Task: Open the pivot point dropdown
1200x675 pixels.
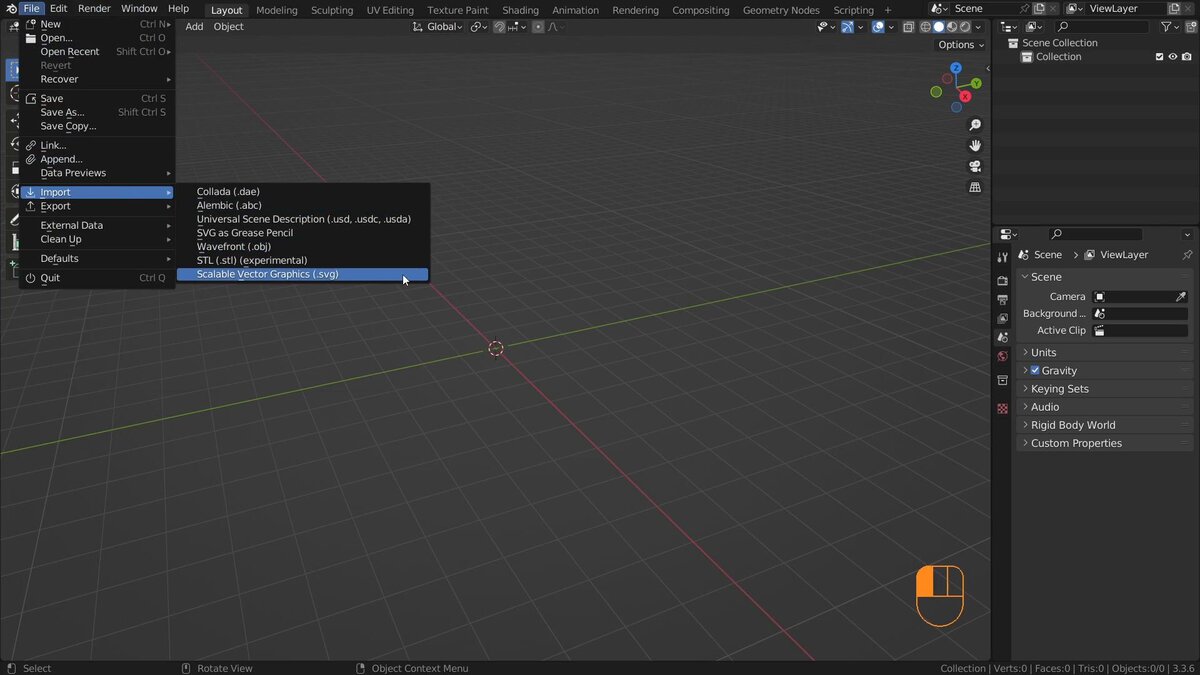Action: (479, 27)
